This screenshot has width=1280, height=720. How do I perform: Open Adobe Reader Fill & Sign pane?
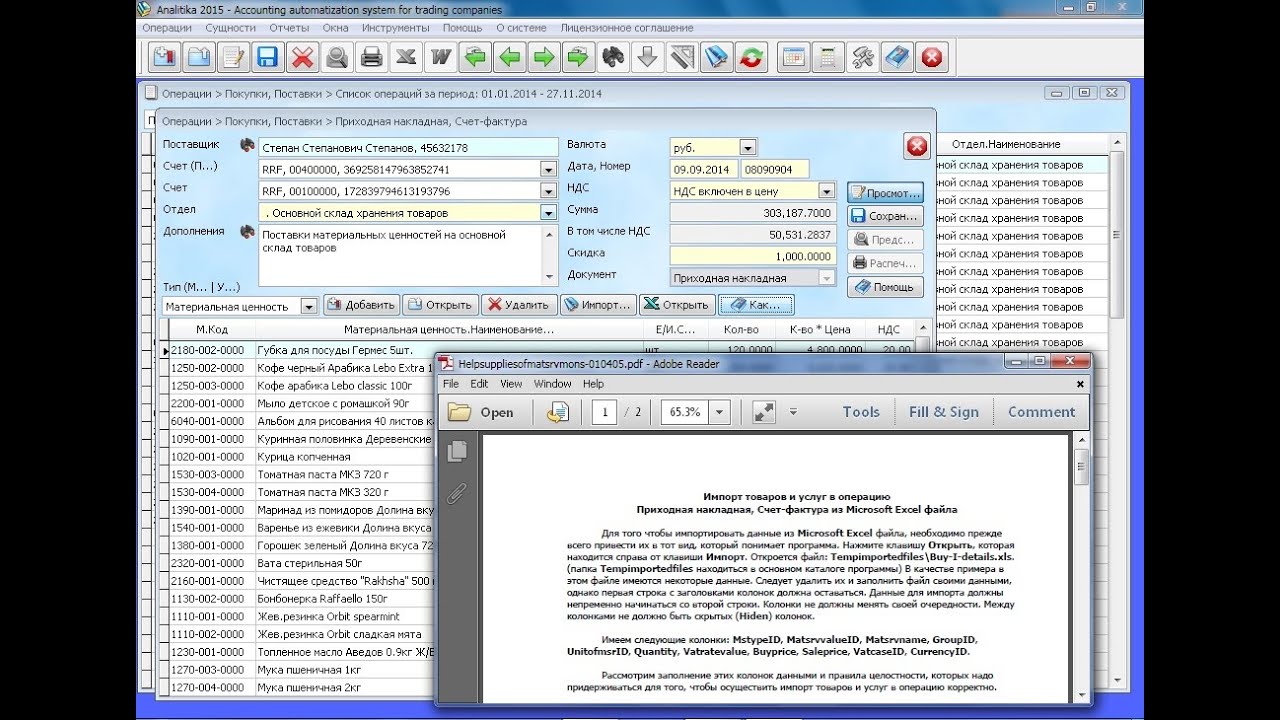pos(943,412)
